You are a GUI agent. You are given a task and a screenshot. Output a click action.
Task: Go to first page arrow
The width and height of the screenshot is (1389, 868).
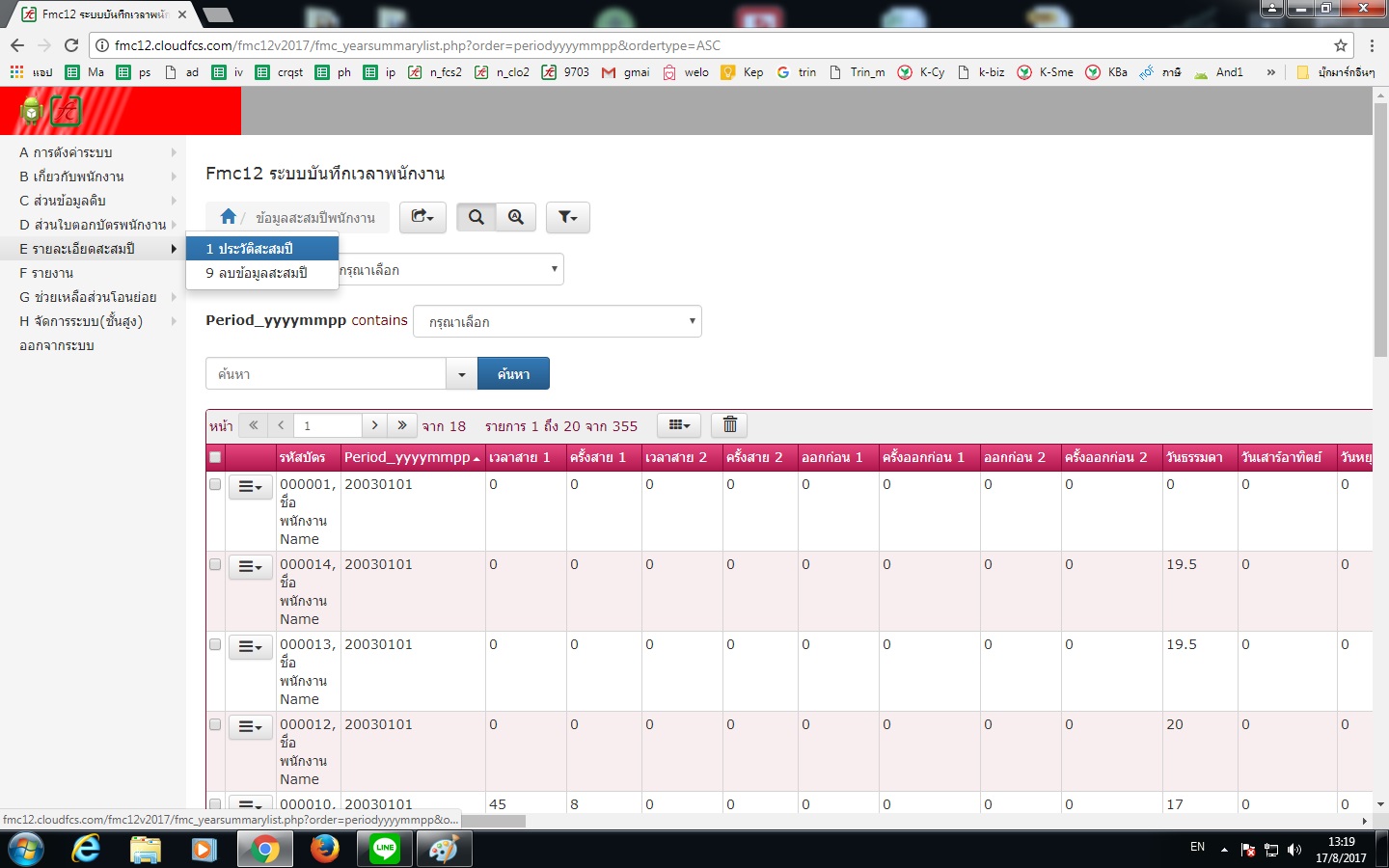253,424
